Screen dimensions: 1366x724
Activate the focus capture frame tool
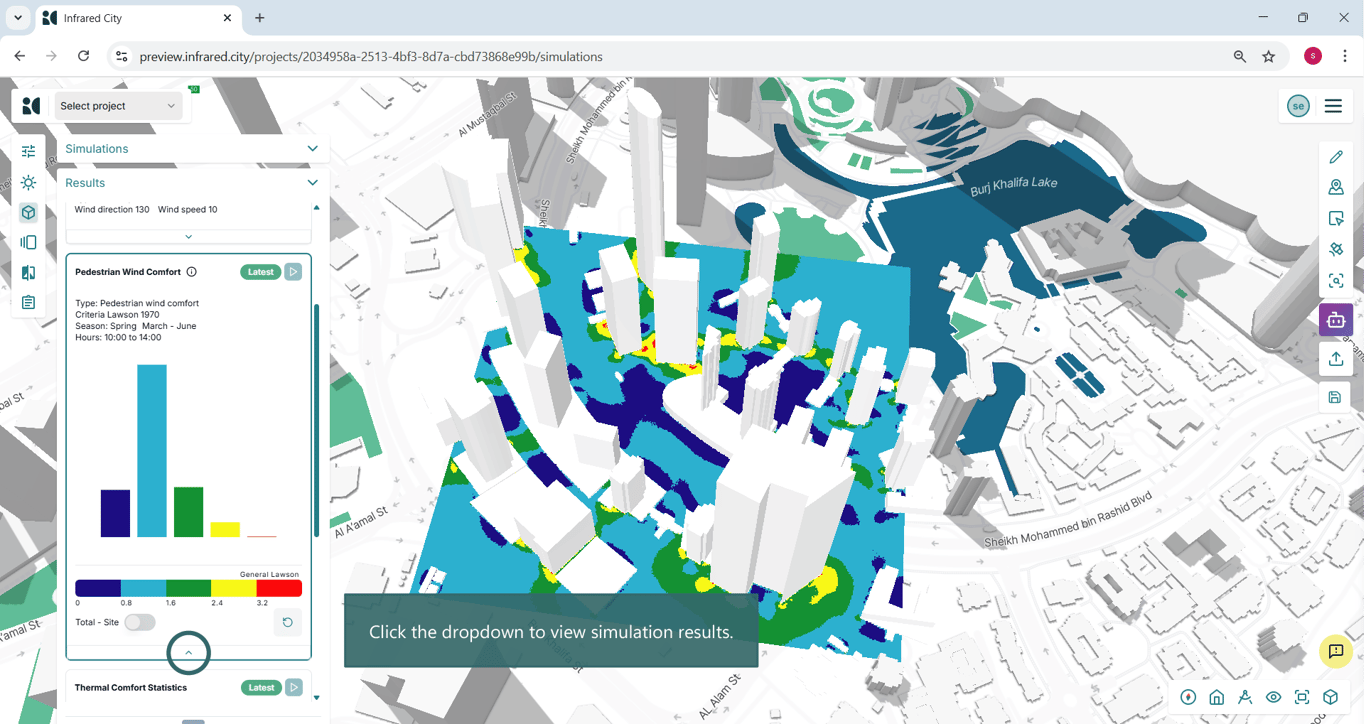point(1336,281)
